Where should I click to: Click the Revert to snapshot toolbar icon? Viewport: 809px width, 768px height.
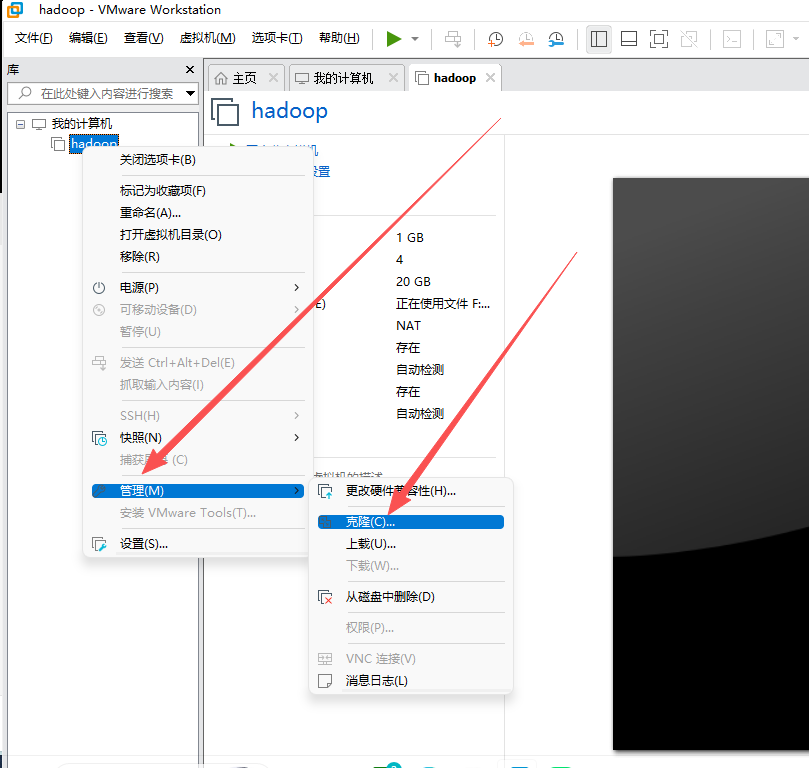pos(526,39)
